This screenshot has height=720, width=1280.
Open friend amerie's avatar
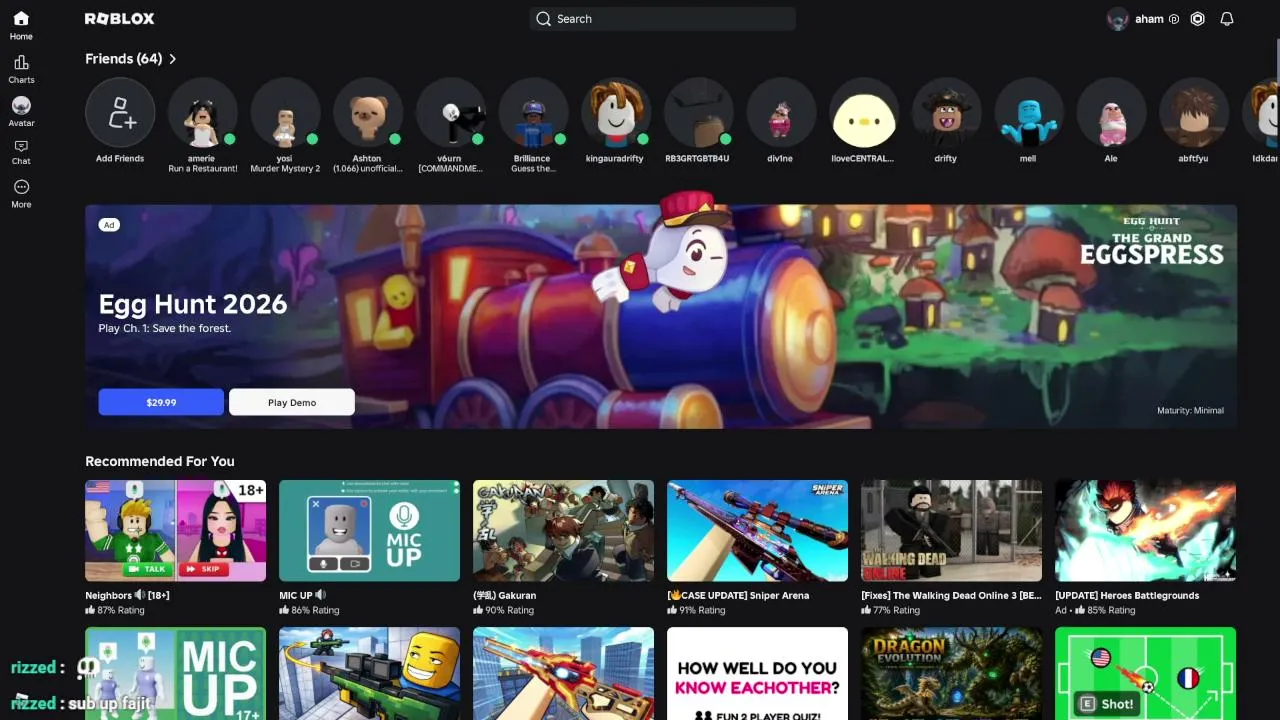click(x=203, y=113)
